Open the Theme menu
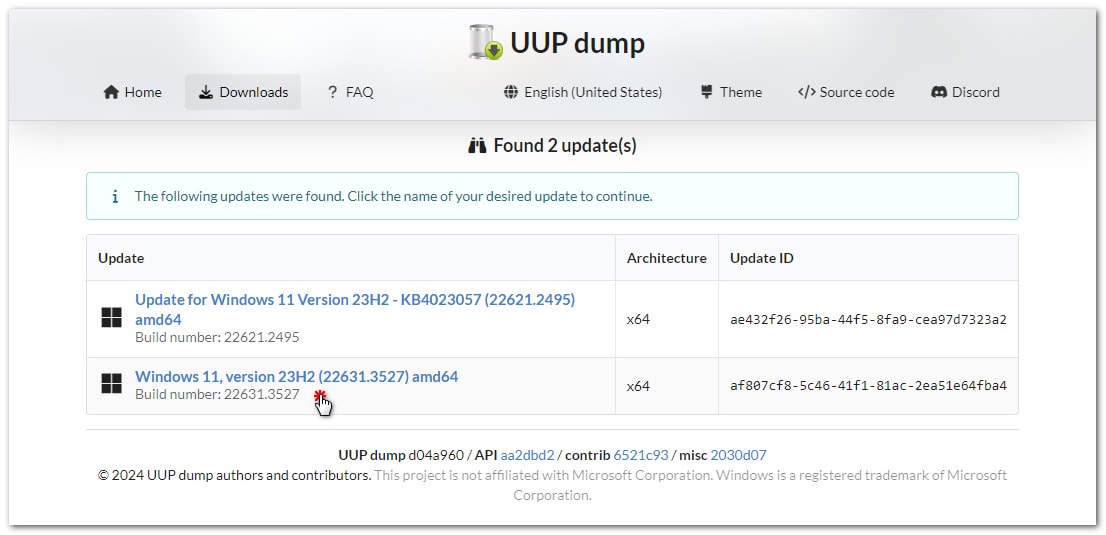Viewport: 1106px width, 535px height. click(x=731, y=92)
